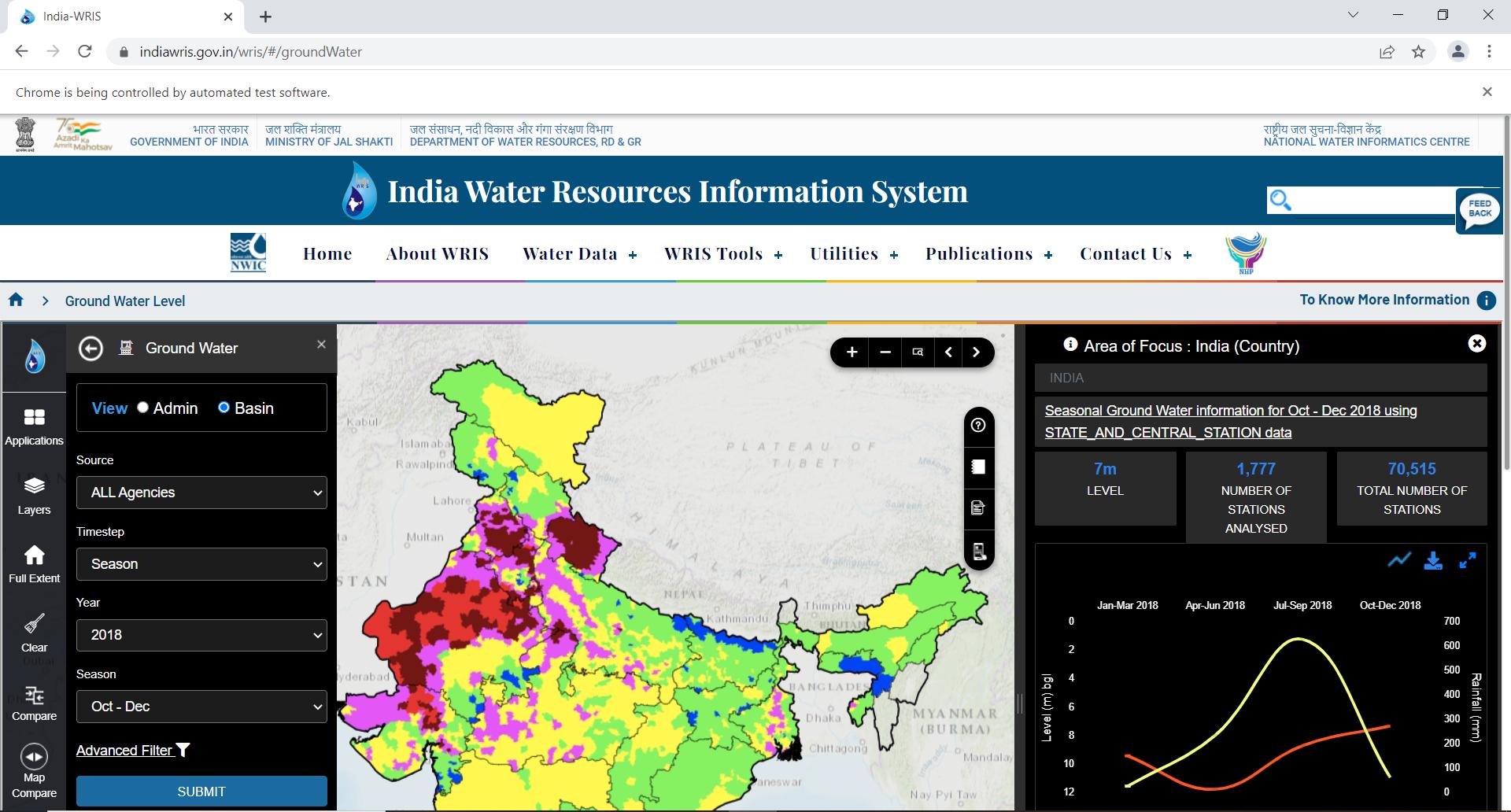Click the info icon beside To Know More Information

[1487, 301]
